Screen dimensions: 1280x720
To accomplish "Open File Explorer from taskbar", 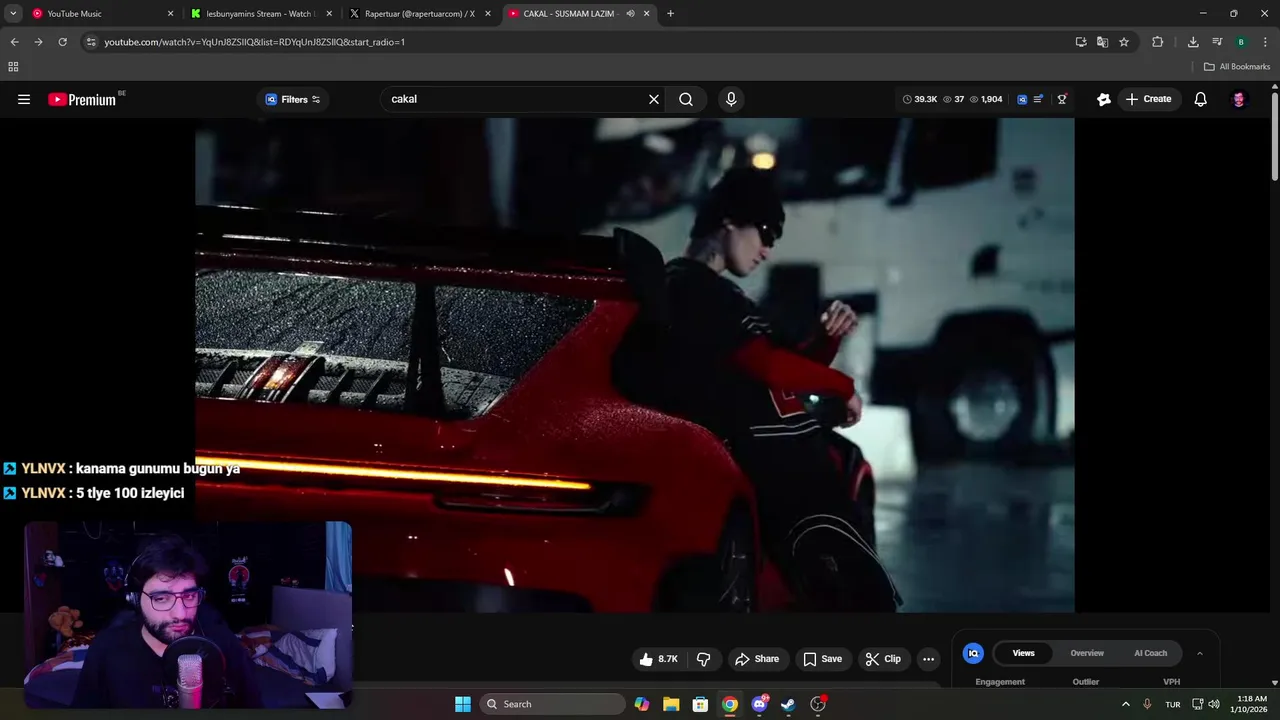I will [671, 704].
